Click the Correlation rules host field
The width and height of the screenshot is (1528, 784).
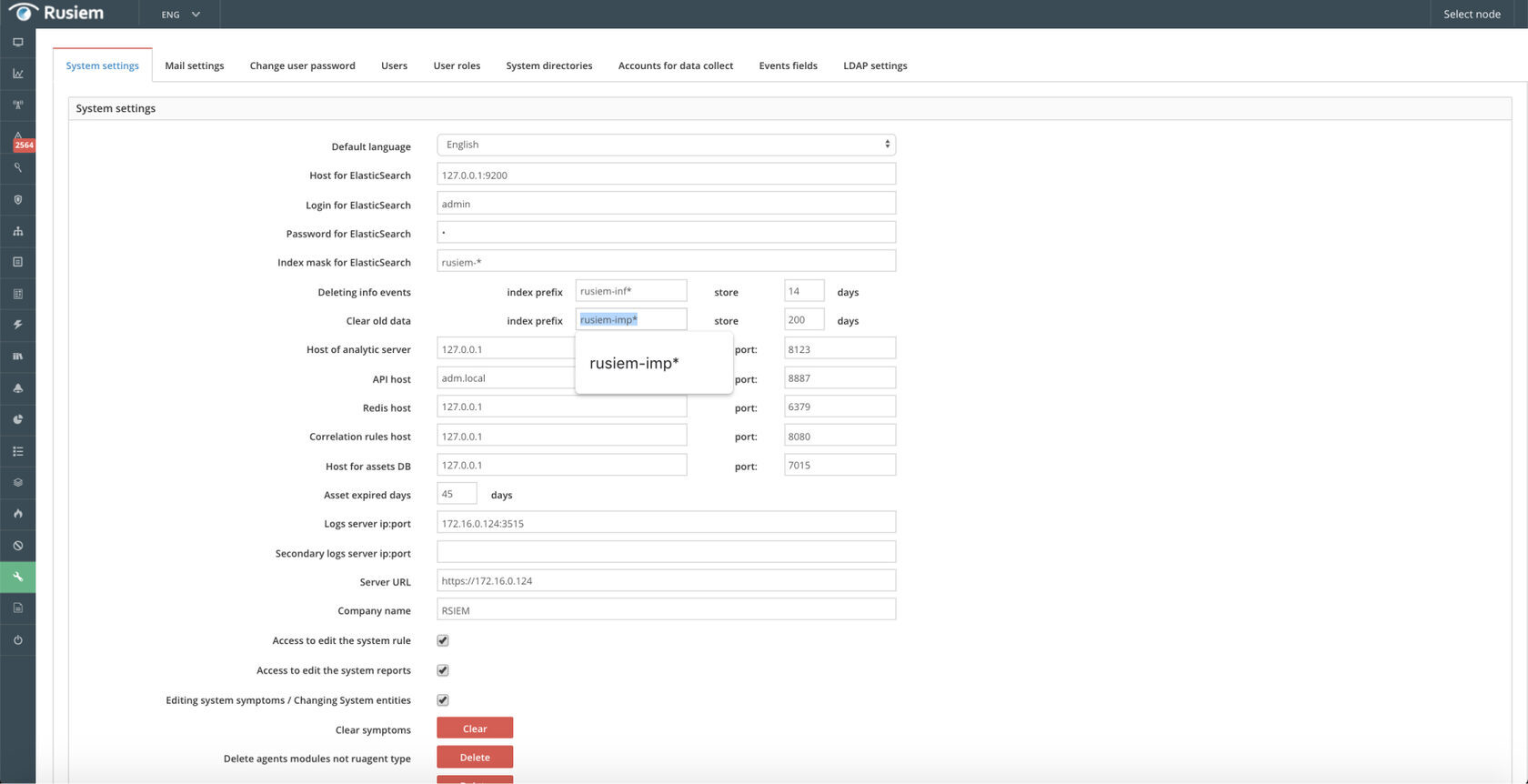561,436
